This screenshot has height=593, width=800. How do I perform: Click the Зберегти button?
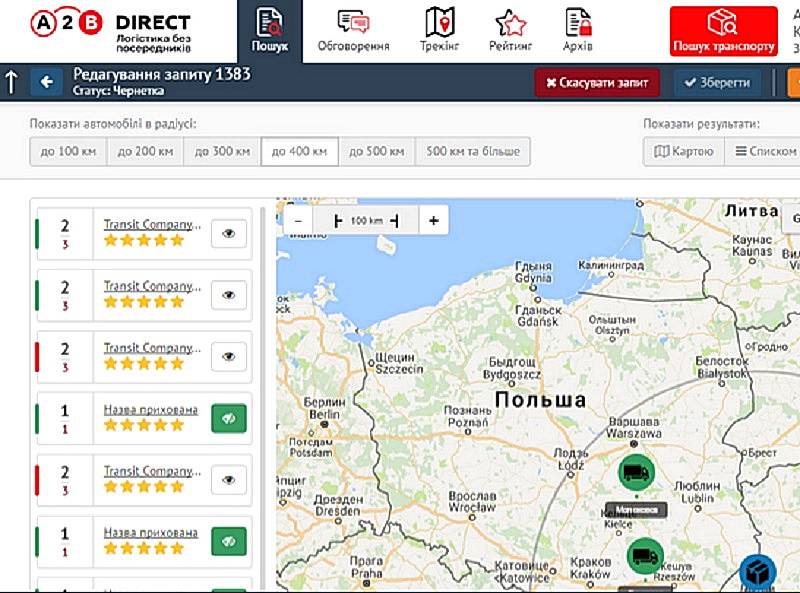pos(717,83)
